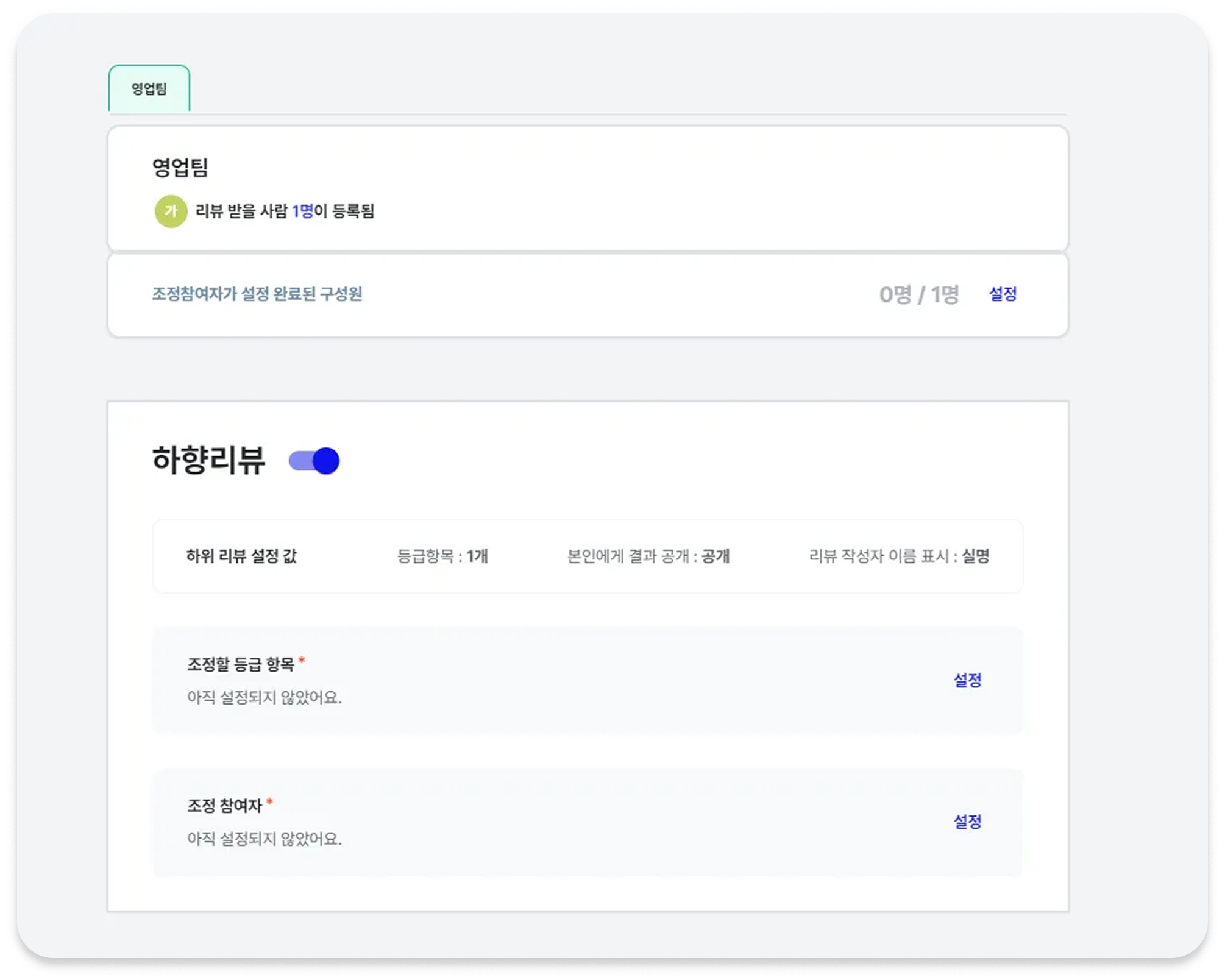Click the green 가 avatar icon
Viewport: 1225px width, 980px height.
pyautogui.click(x=171, y=211)
